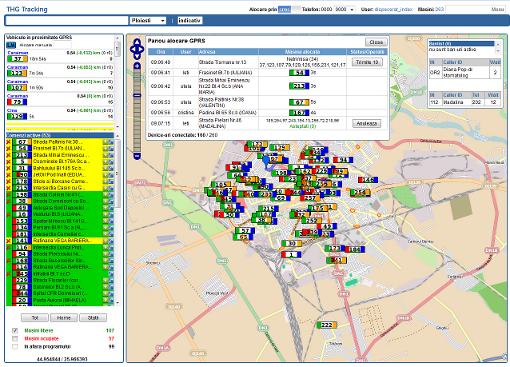Screen dimensions: 510x367
Task: Focus the search input field in top bar
Action: coord(67,21)
